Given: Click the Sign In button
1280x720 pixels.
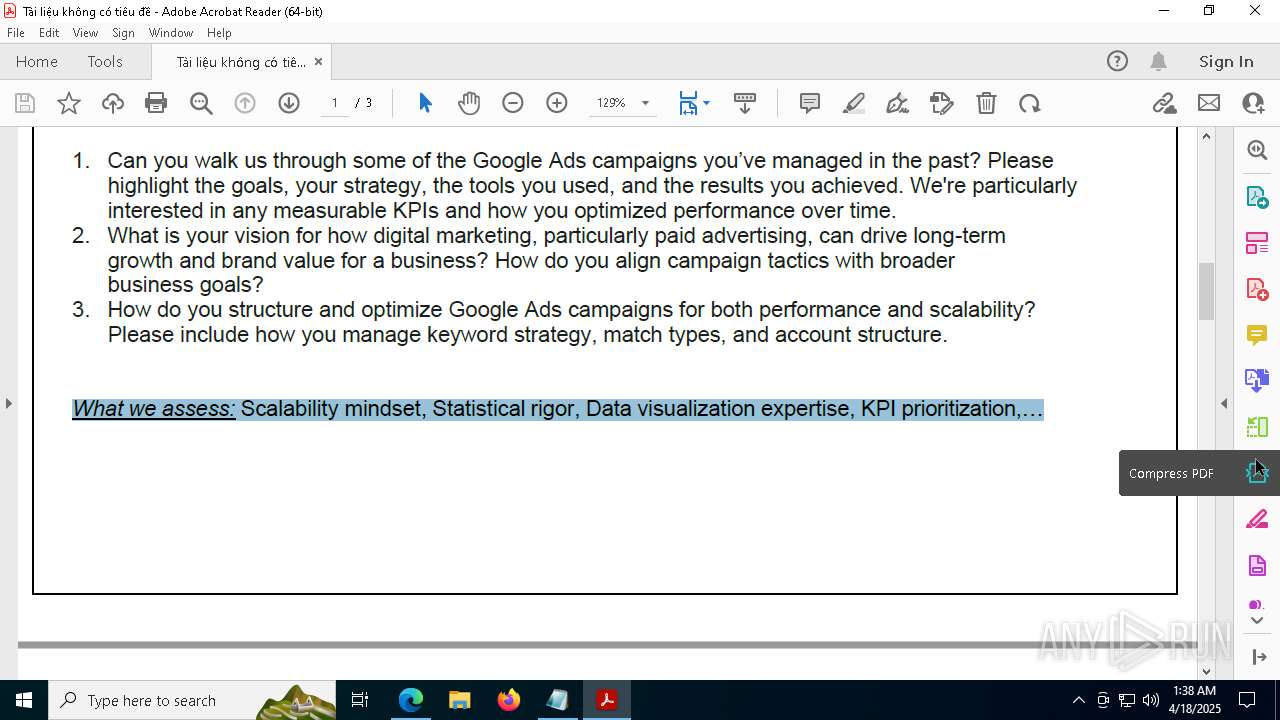Looking at the screenshot, I should click(1226, 62).
